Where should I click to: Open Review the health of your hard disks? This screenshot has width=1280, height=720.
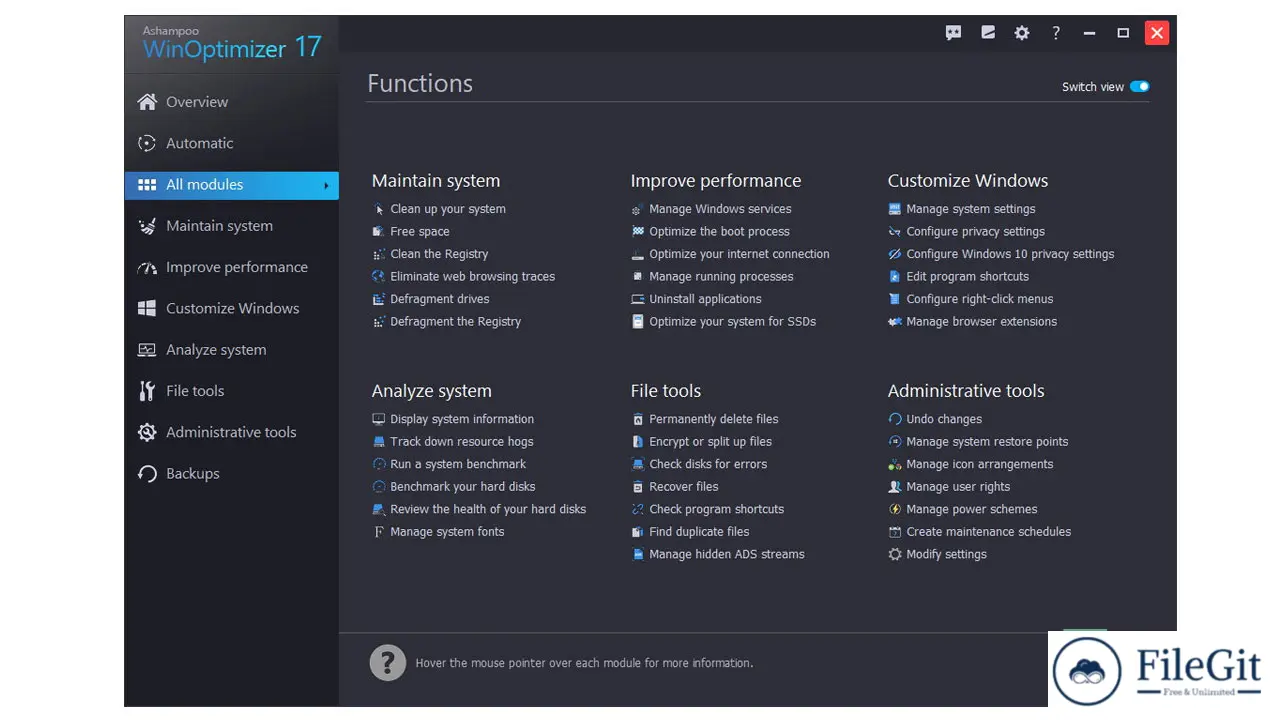tap(488, 509)
